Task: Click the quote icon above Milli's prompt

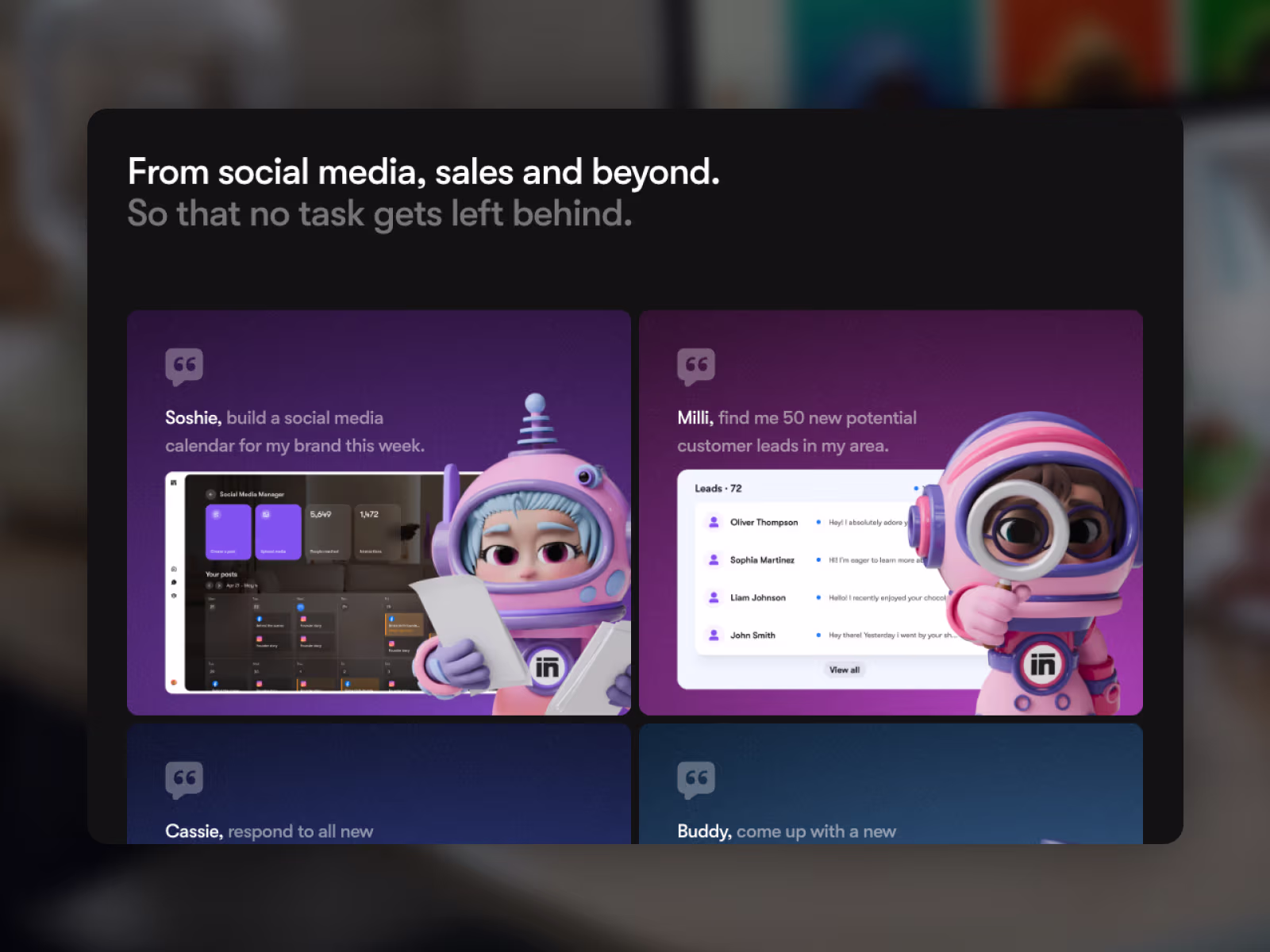Action: [696, 366]
